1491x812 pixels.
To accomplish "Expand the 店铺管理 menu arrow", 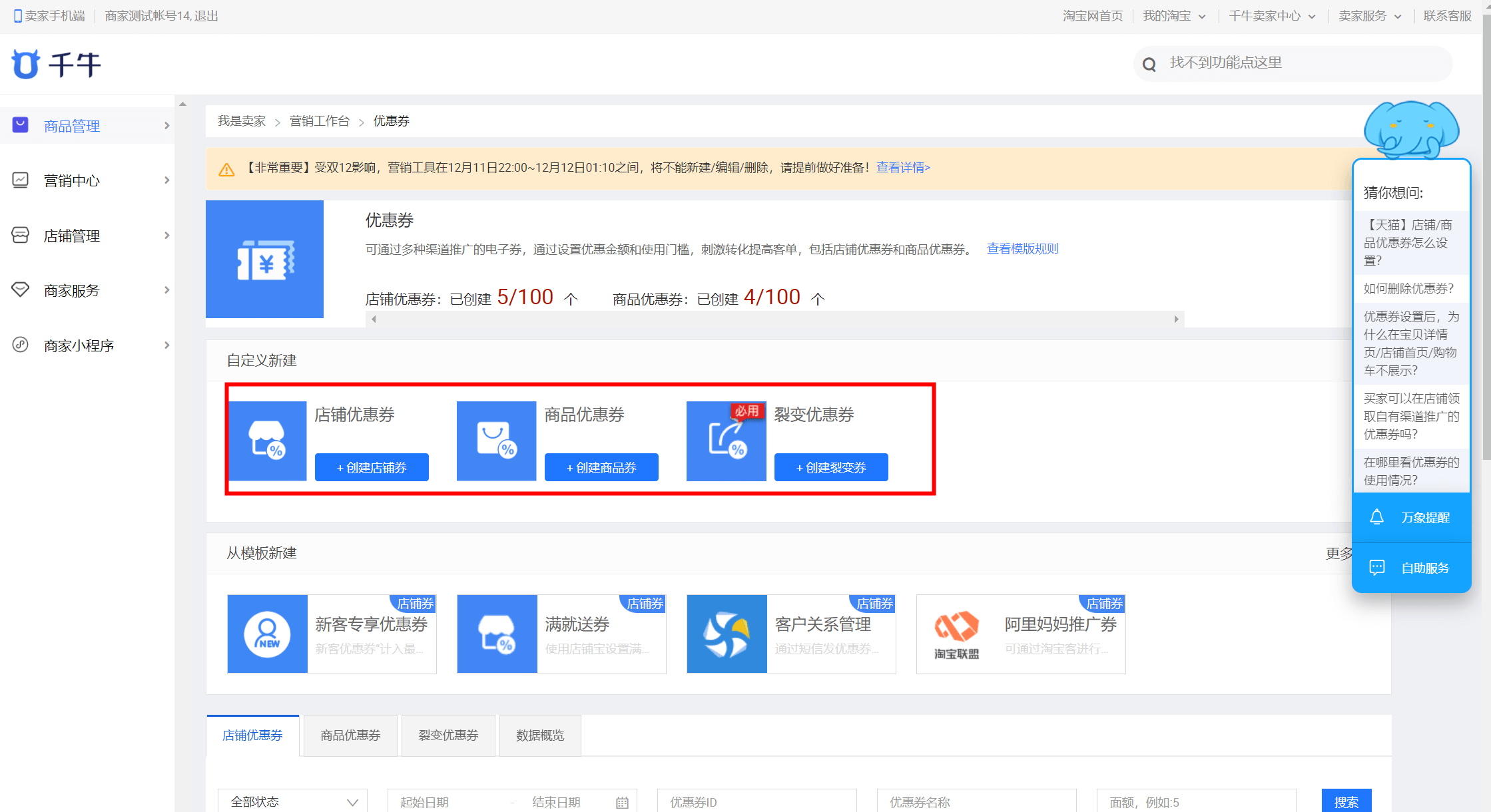I will pyautogui.click(x=166, y=236).
